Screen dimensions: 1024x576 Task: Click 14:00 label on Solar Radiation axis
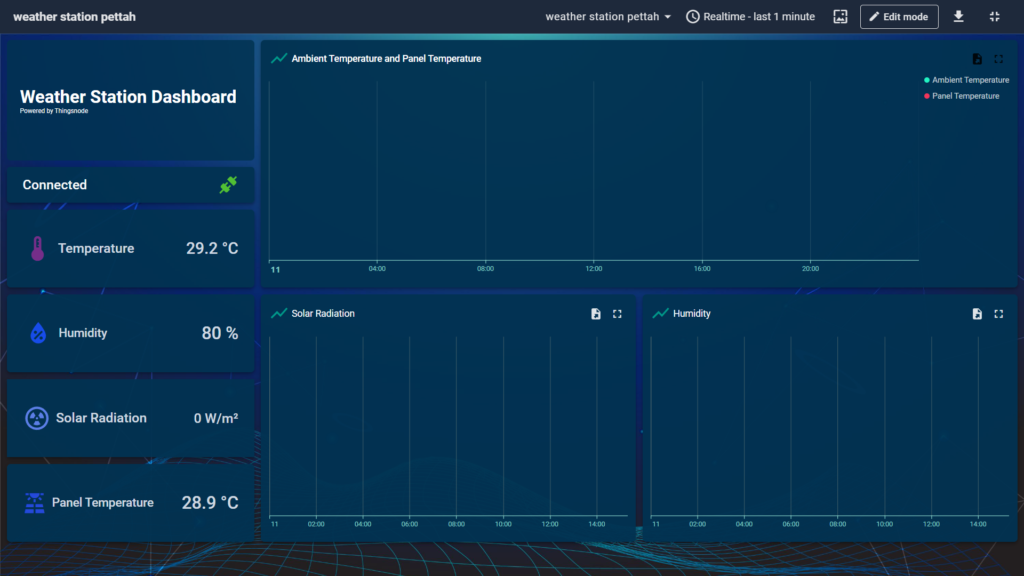point(597,524)
